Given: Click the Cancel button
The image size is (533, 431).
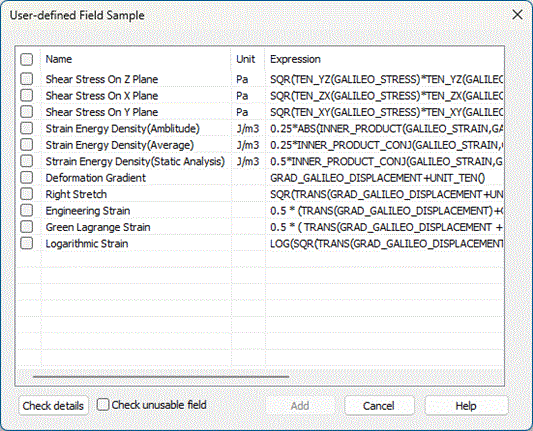Looking at the screenshot, I should 379,406.
